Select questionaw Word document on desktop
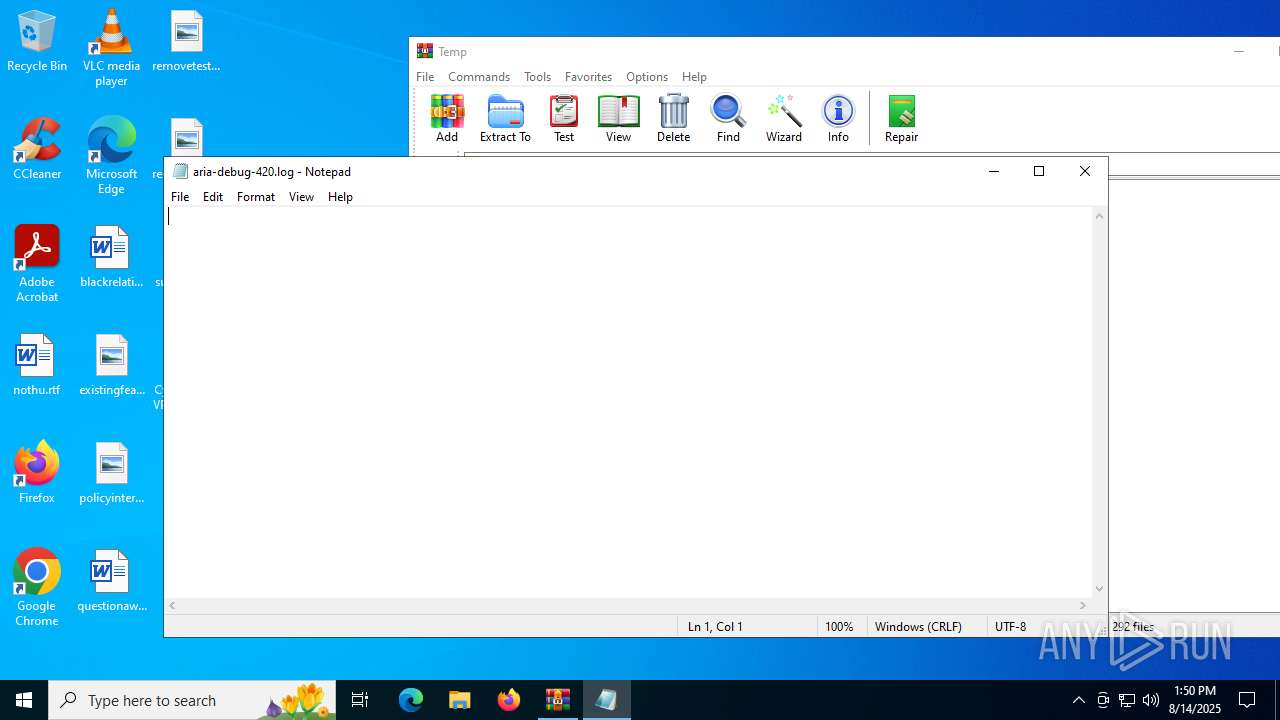Image resolution: width=1280 pixels, height=720 pixels. click(x=111, y=582)
